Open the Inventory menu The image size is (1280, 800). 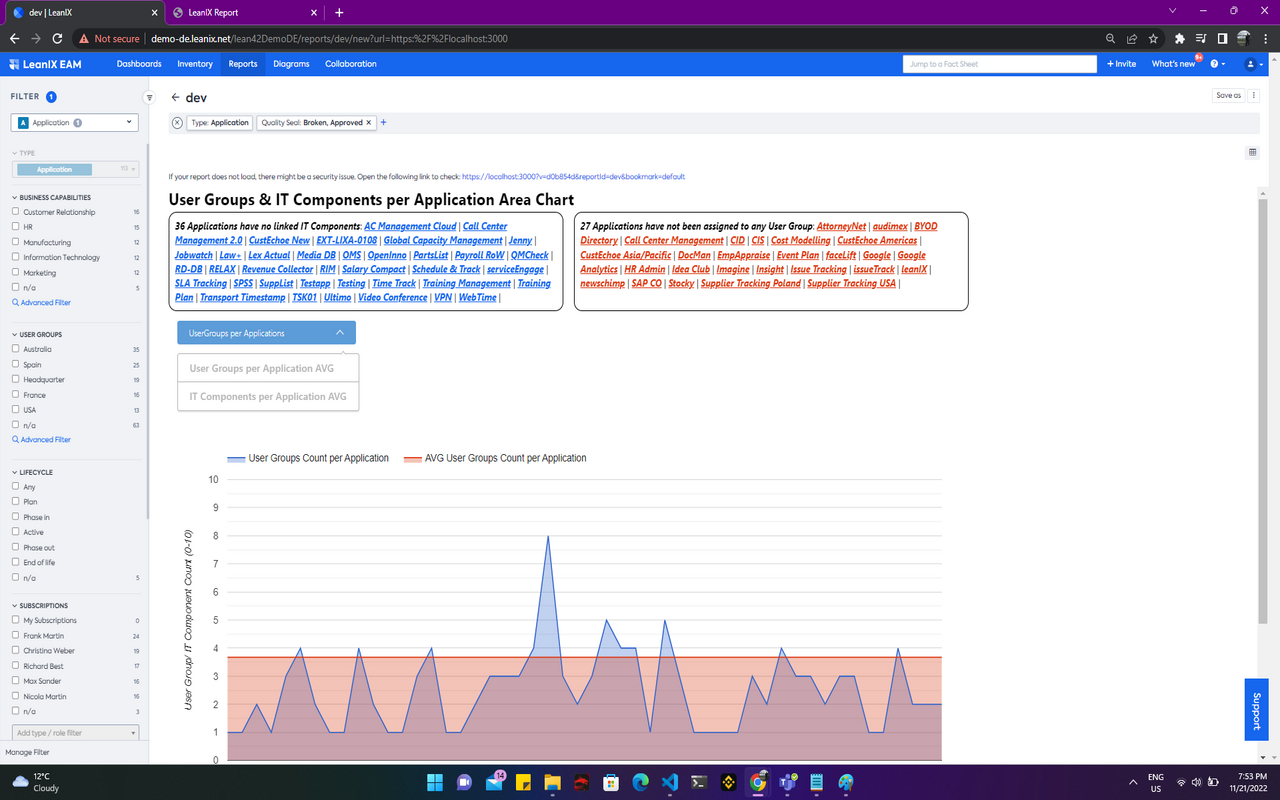coord(195,64)
